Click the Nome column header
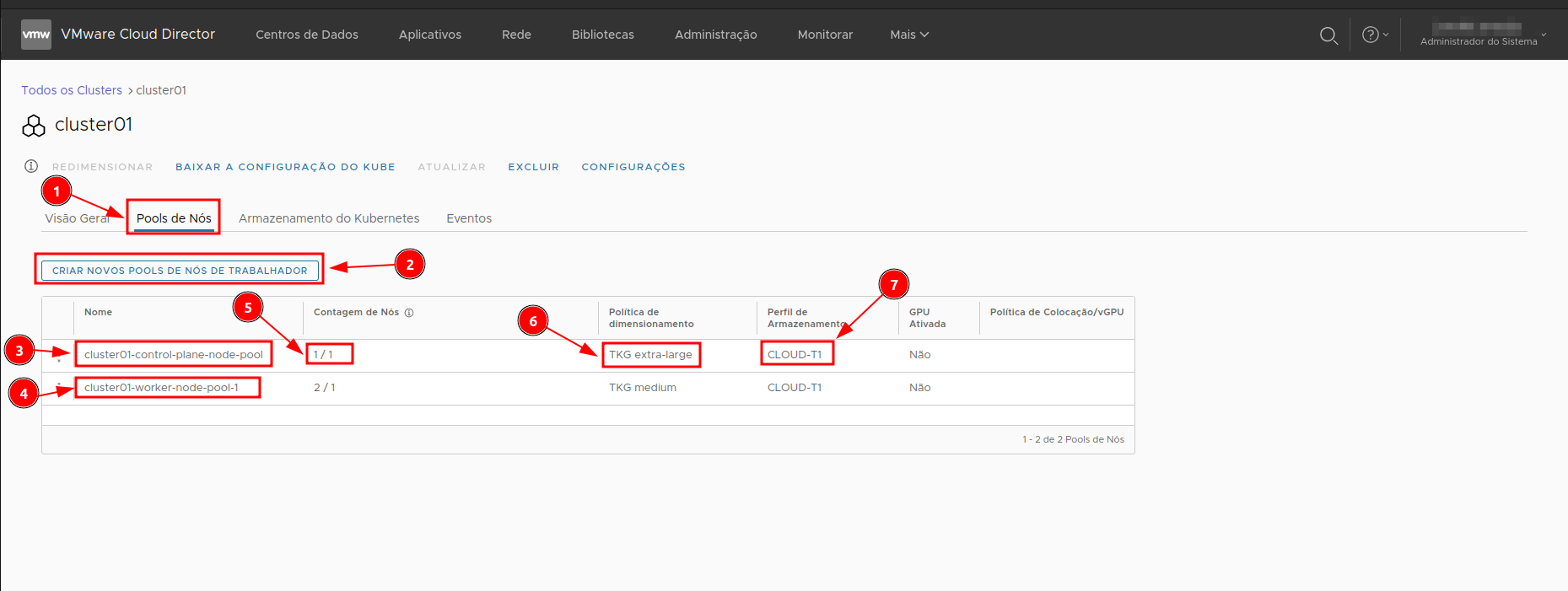1568x591 pixels. click(x=98, y=312)
